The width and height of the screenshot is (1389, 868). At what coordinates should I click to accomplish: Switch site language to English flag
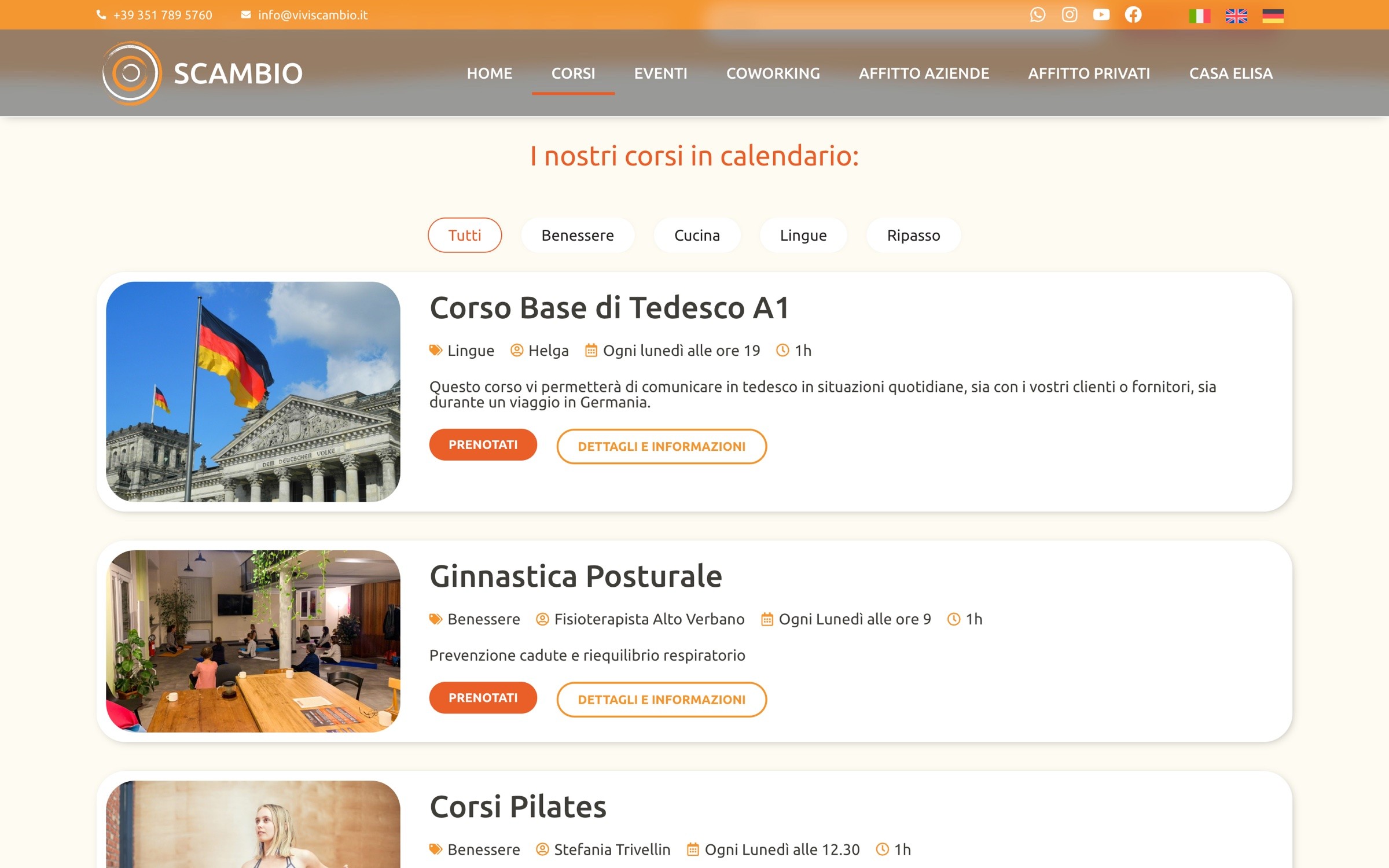(1236, 16)
